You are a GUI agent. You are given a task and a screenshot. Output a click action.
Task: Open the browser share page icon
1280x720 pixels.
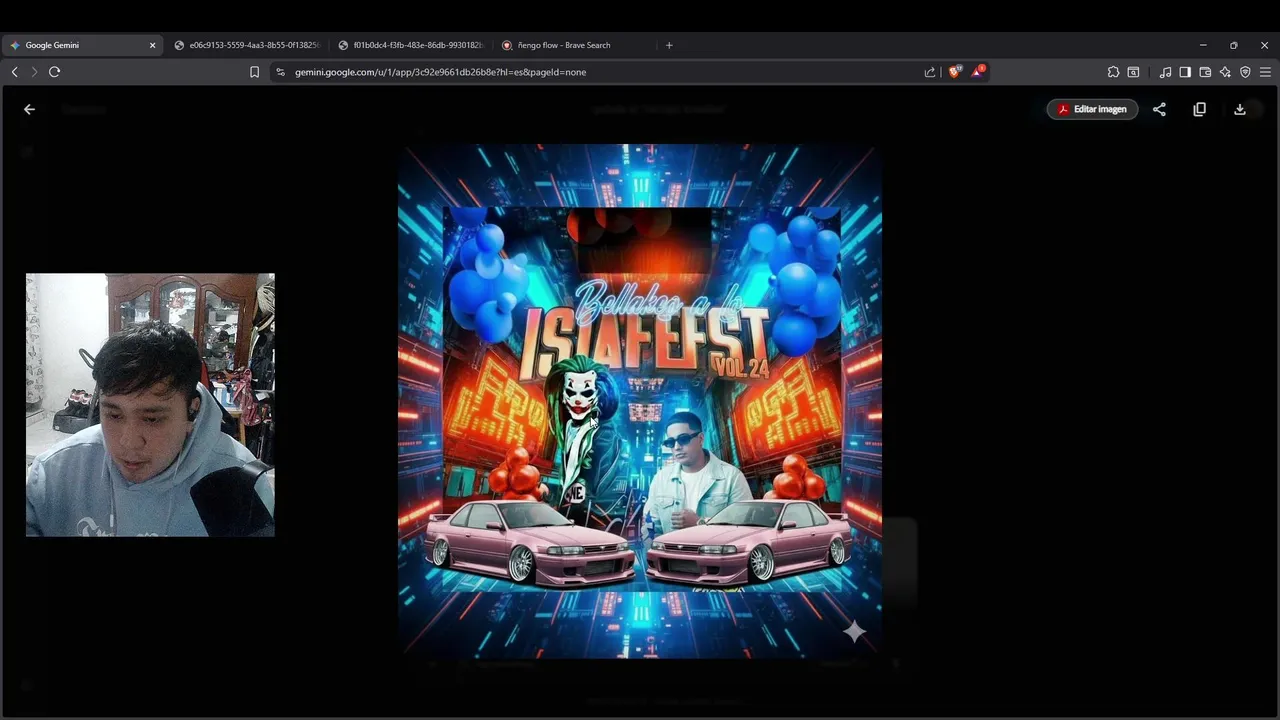point(930,72)
